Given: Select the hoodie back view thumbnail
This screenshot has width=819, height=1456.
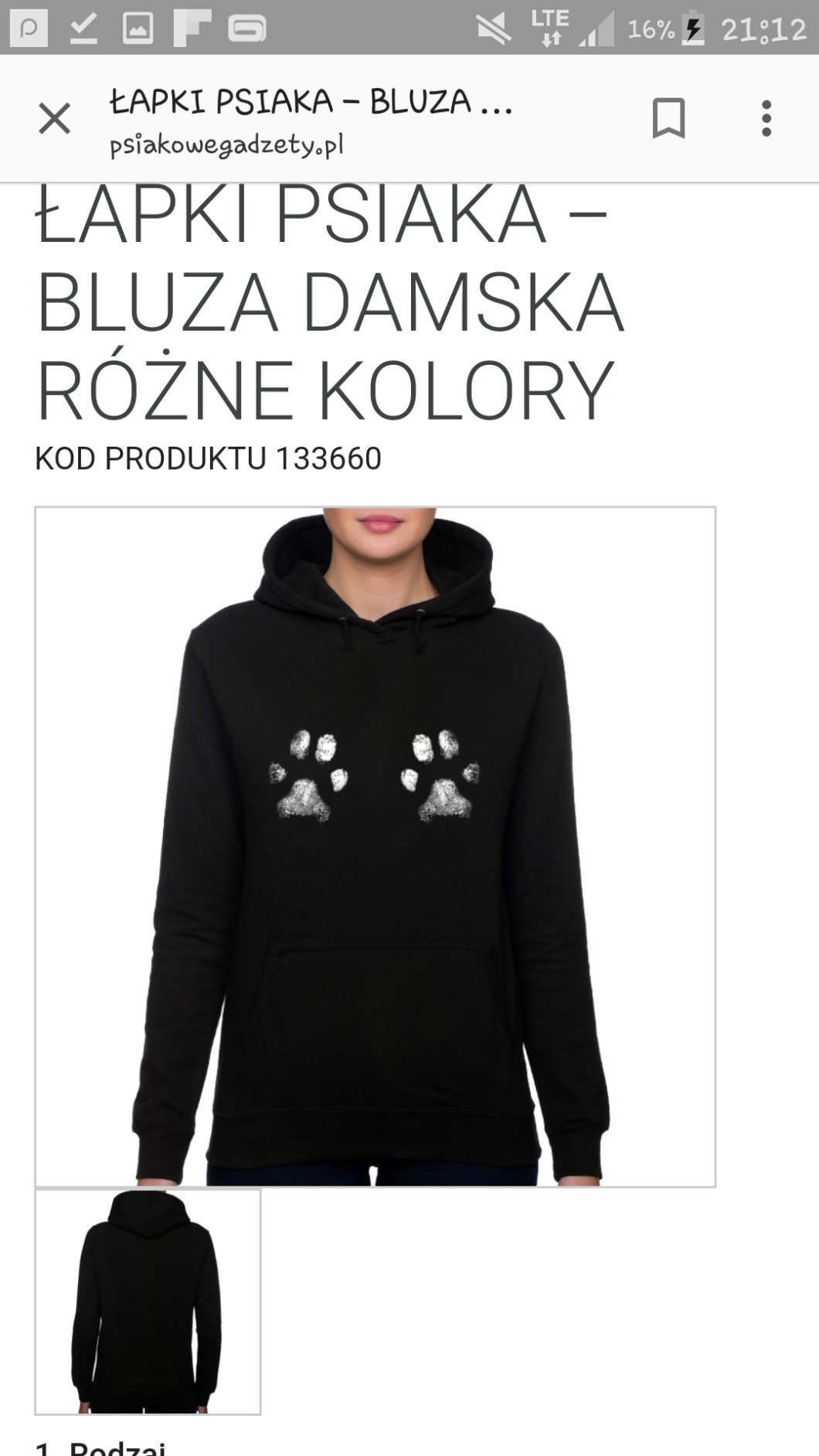Looking at the screenshot, I should coord(148,1302).
